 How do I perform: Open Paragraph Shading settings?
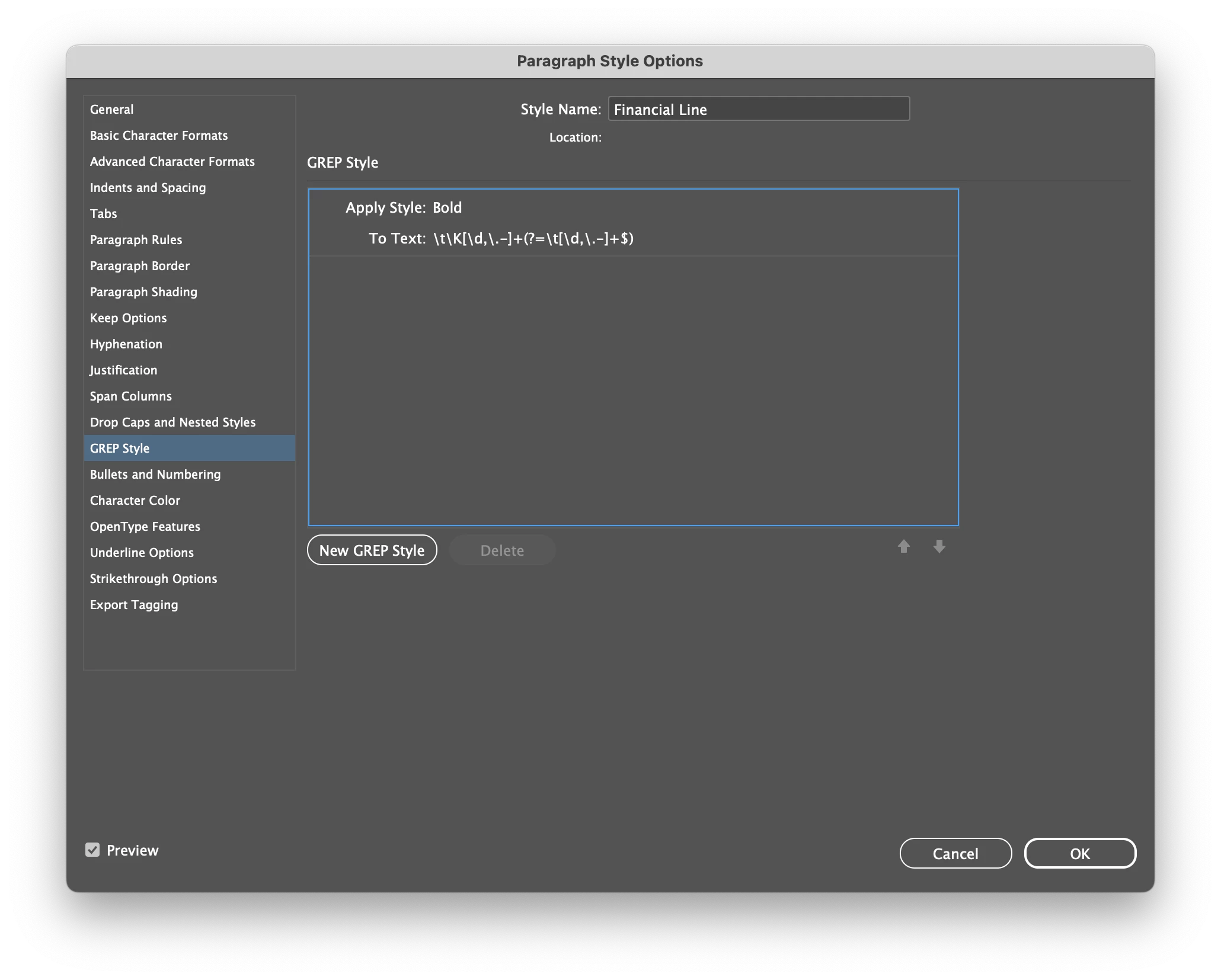coord(143,292)
